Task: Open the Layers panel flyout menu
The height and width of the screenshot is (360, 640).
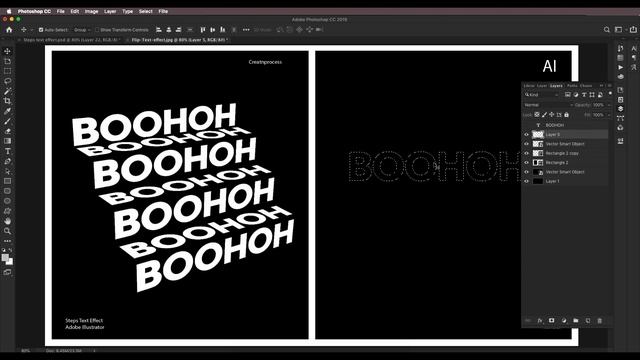Action: coord(610,86)
